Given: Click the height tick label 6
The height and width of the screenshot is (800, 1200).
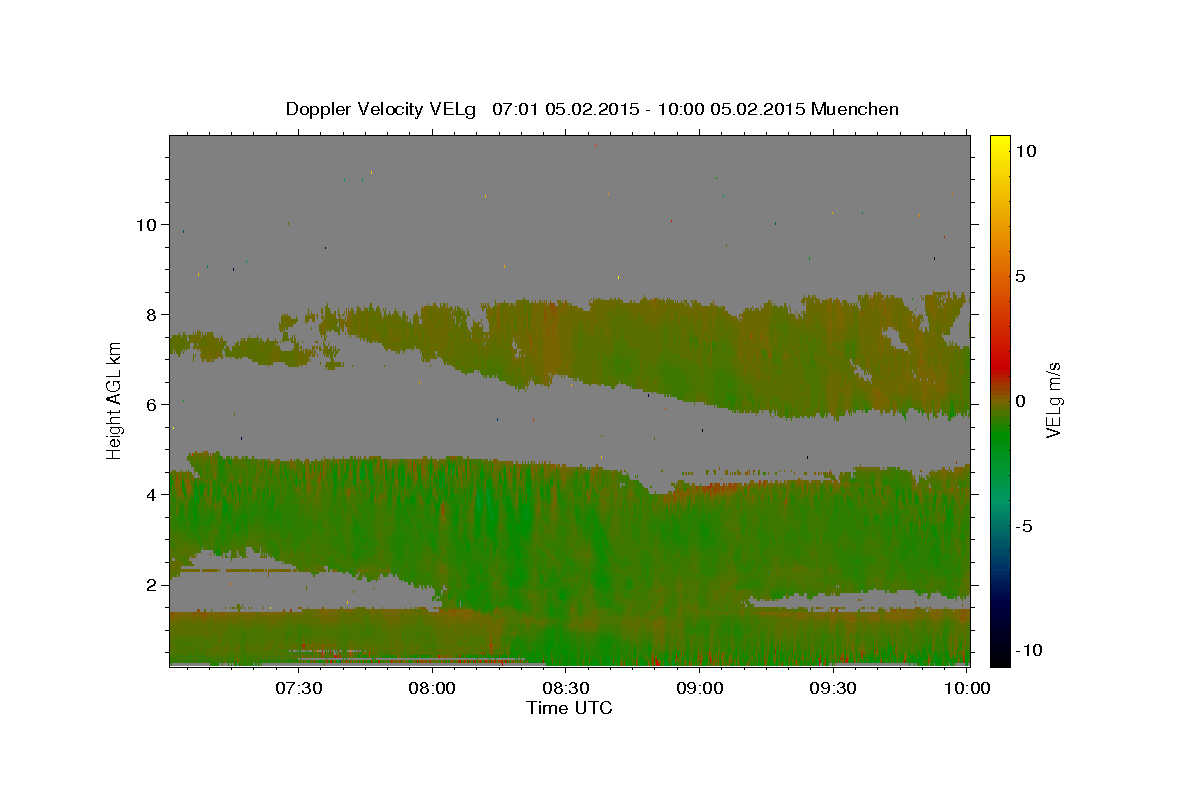Looking at the screenshot, I should (x=153, y=405).
